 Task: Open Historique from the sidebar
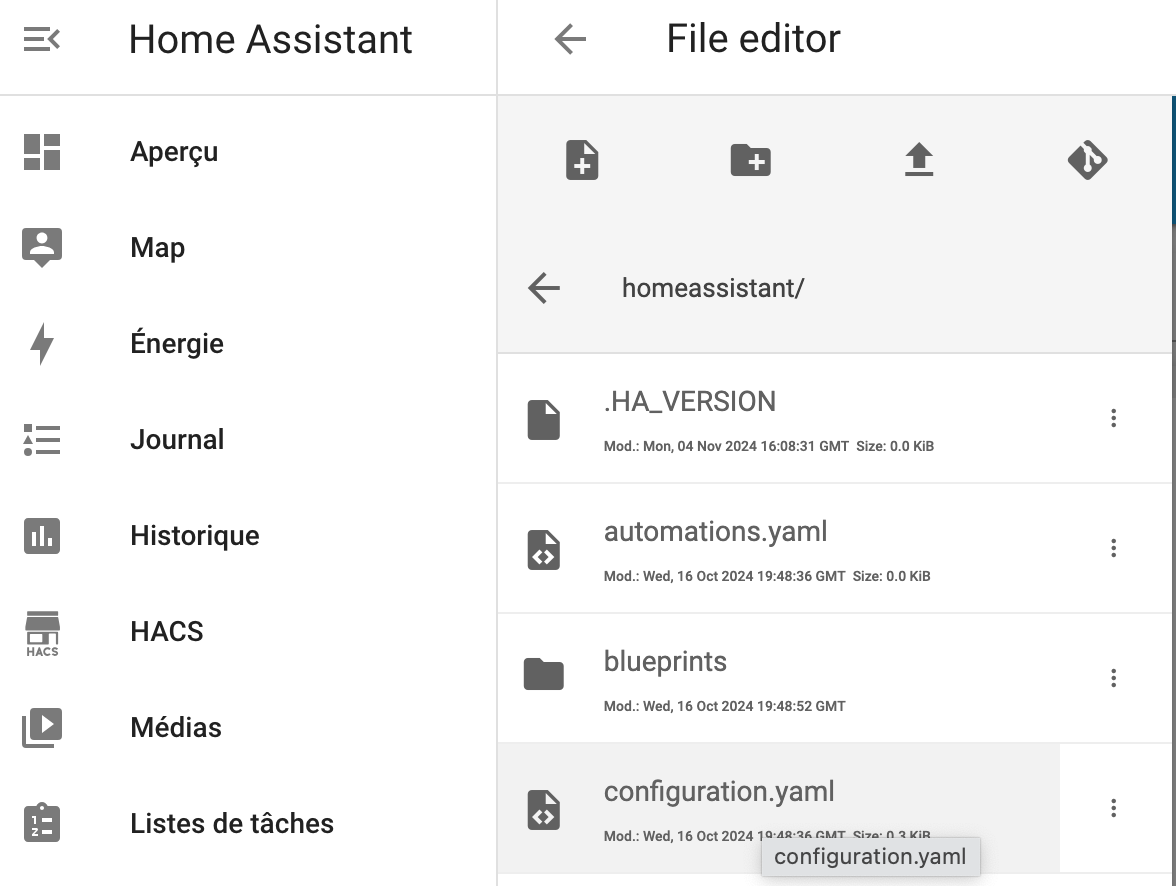tap(195, 536)
